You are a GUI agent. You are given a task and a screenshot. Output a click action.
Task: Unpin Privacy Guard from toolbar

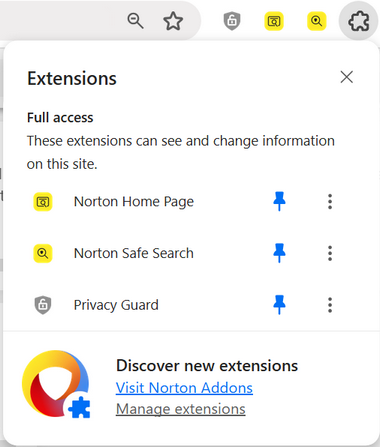(x=279, y=305)
